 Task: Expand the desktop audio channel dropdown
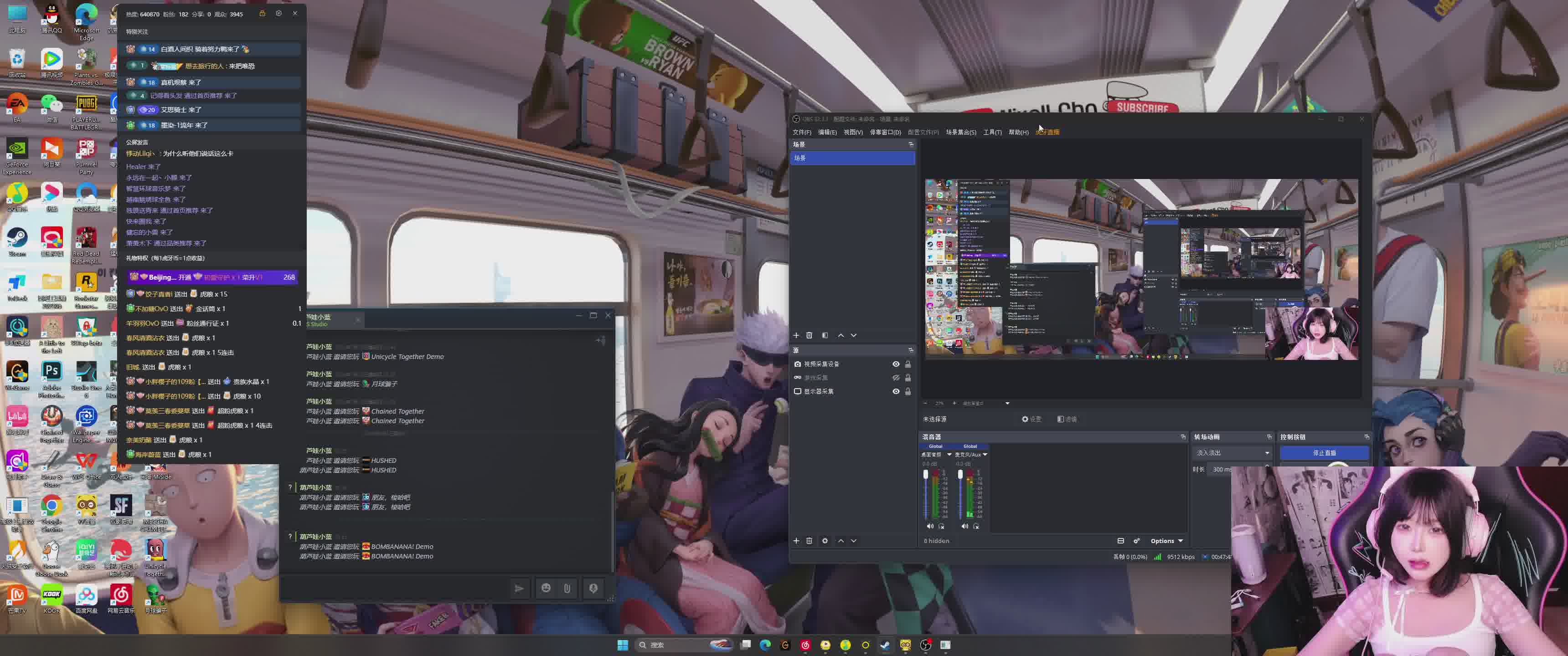pyautogui.click(x=949, y=455)
